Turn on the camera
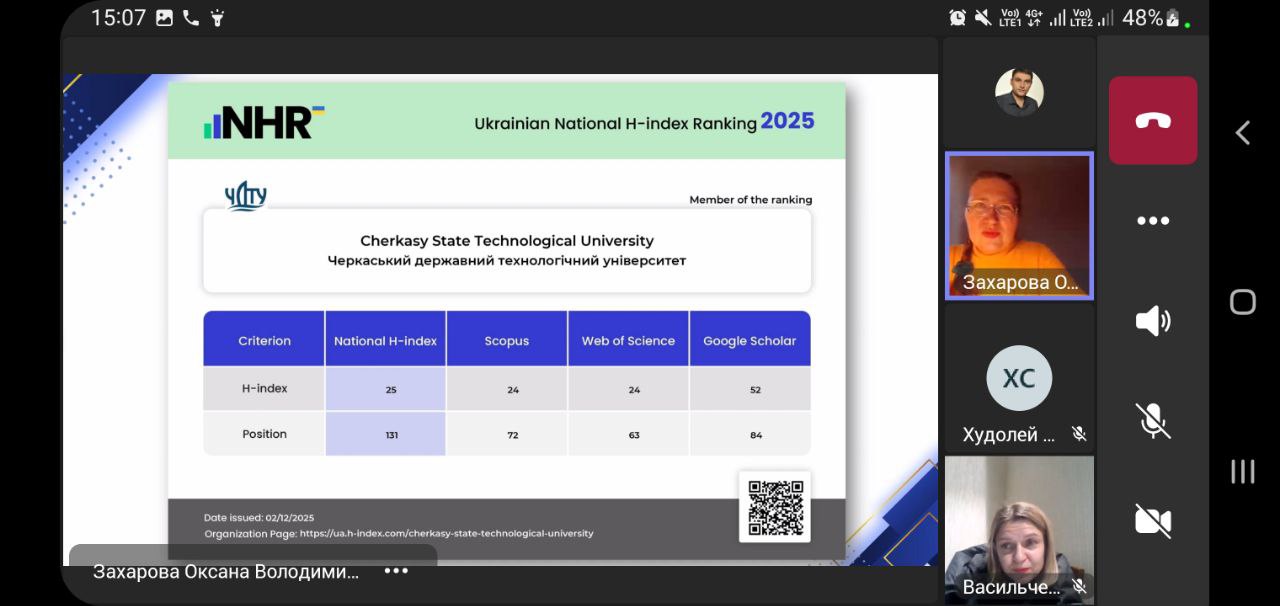 [1153, 520]
